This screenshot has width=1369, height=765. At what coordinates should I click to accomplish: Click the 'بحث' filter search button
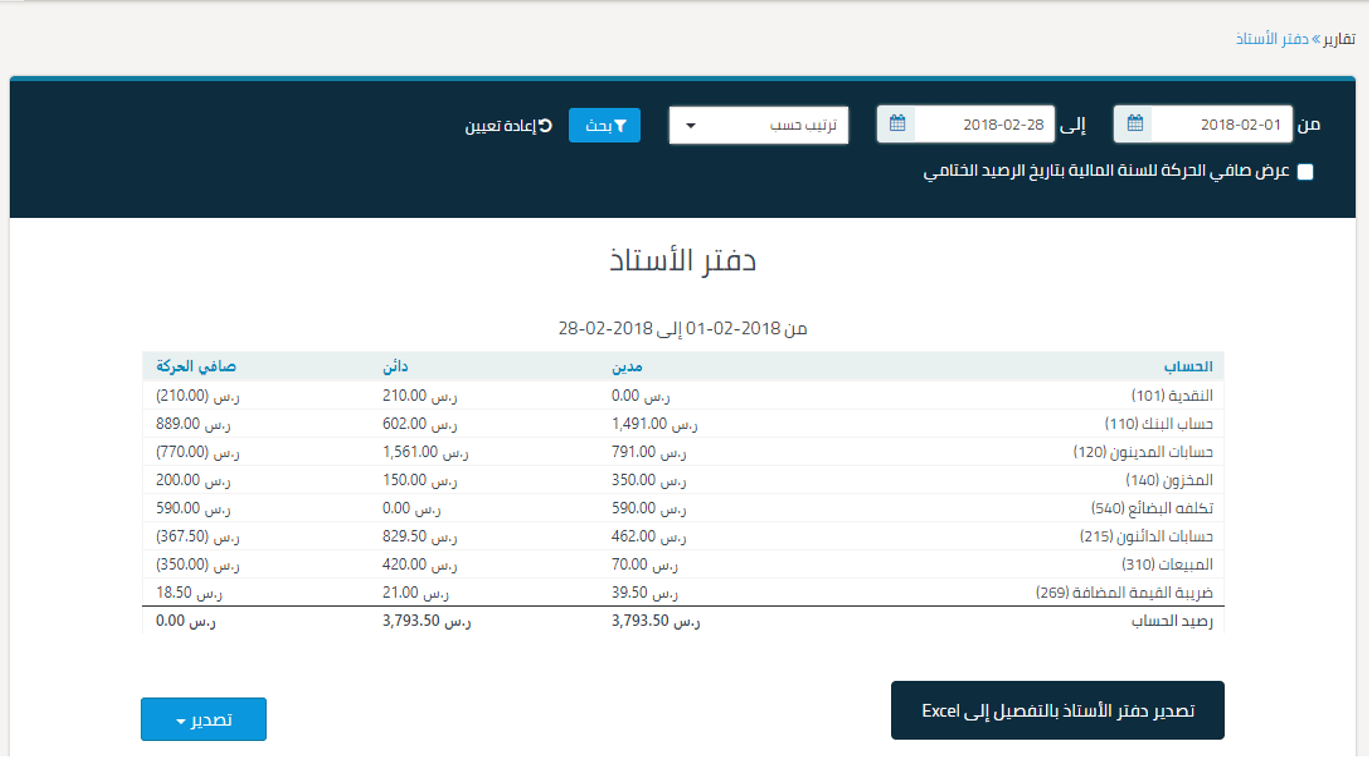tap(604, 126)
